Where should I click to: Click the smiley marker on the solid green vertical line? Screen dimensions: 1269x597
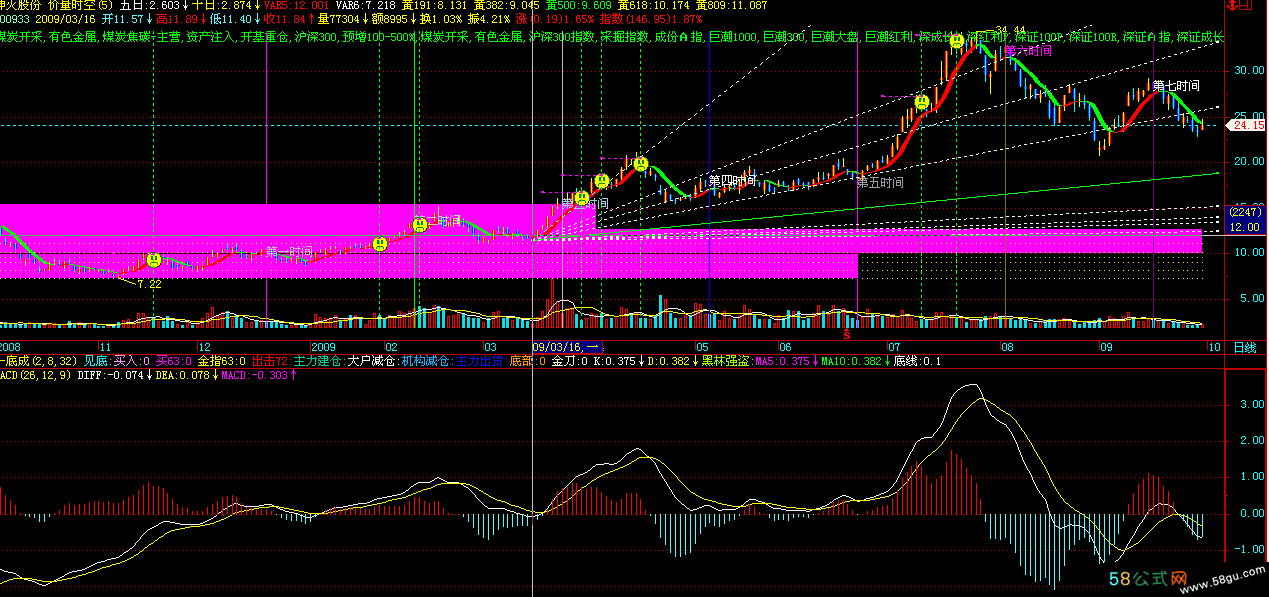pyautogui.click(x=420, y=225)
